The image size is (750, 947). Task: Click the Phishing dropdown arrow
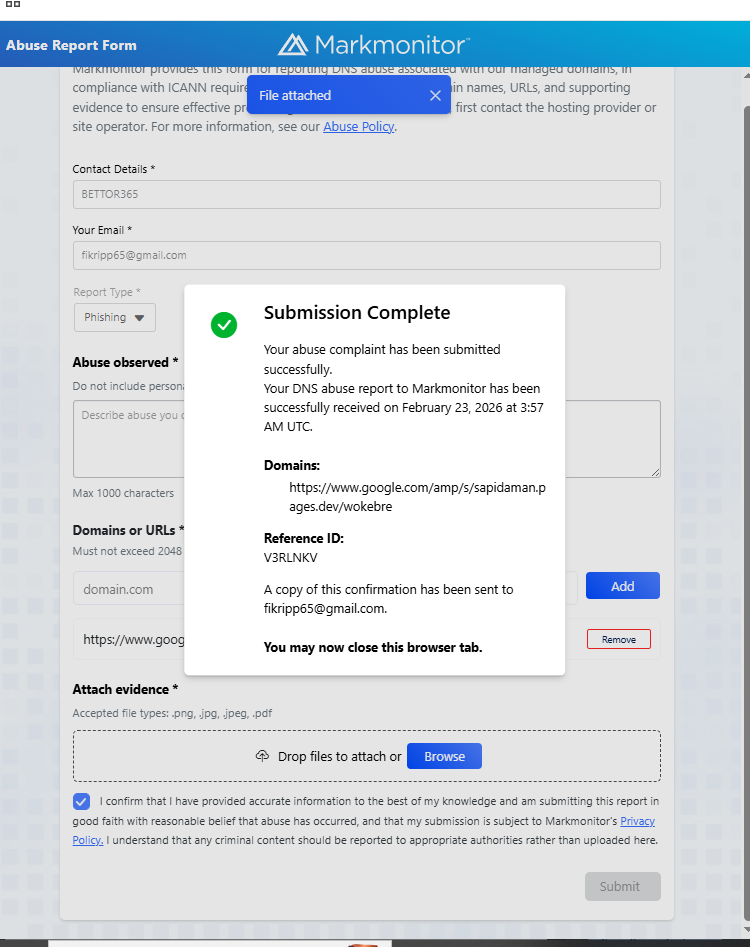click(139, 318)
